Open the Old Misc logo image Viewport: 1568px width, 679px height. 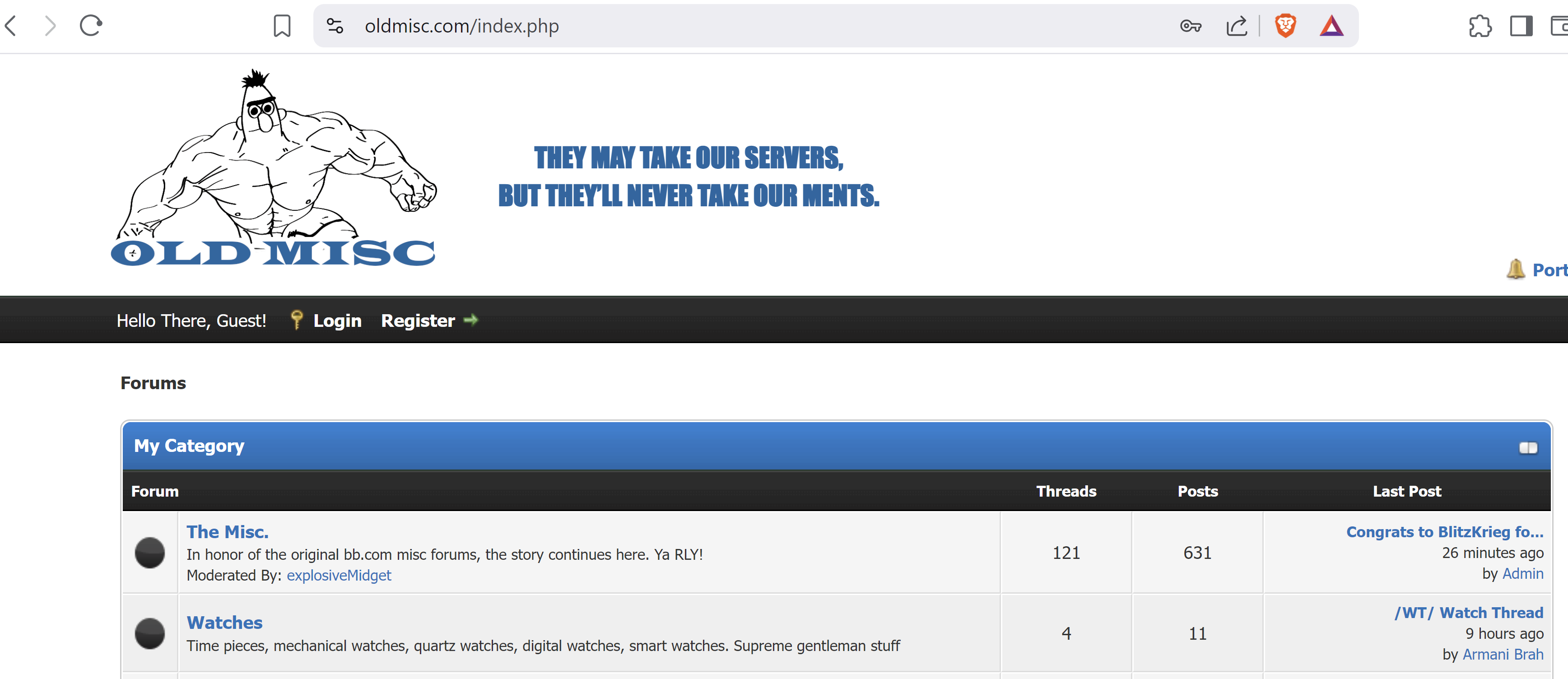274,167
